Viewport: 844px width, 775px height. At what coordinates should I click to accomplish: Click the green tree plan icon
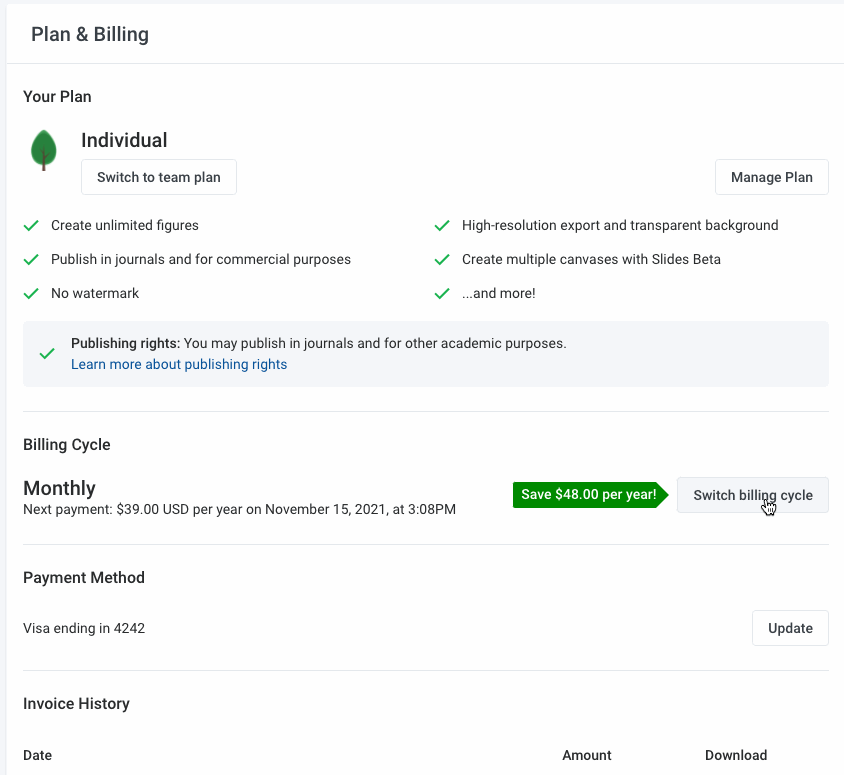click(x=43, y=150)
